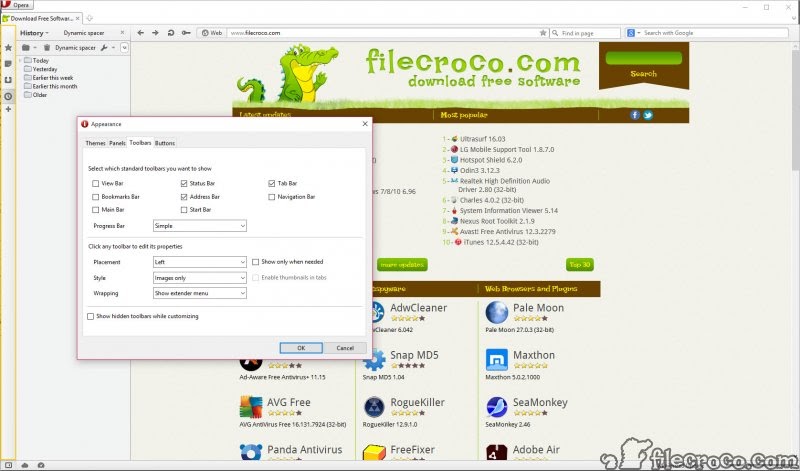800x471 pixels.
Task: Select the History clock icon in sidebar
Action: [x=8, y=96]
